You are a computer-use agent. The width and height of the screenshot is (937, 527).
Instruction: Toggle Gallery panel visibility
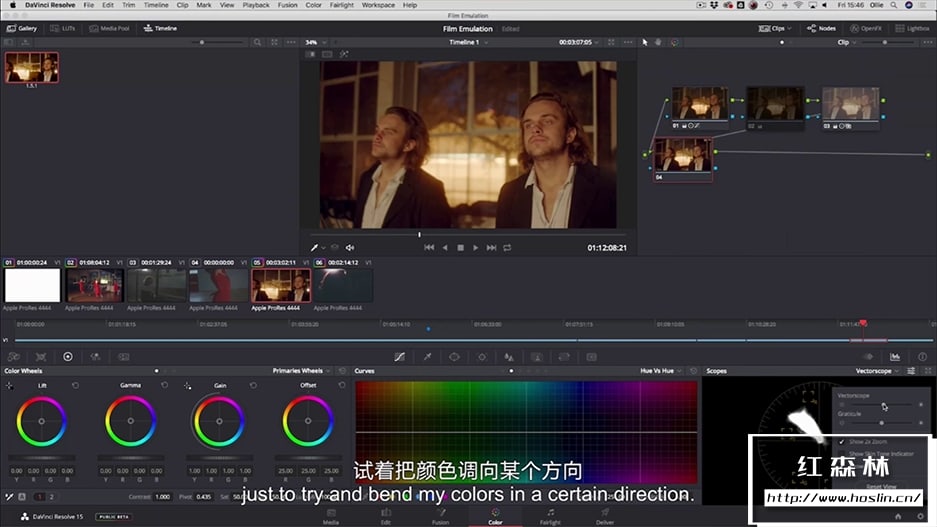[22, 28]
